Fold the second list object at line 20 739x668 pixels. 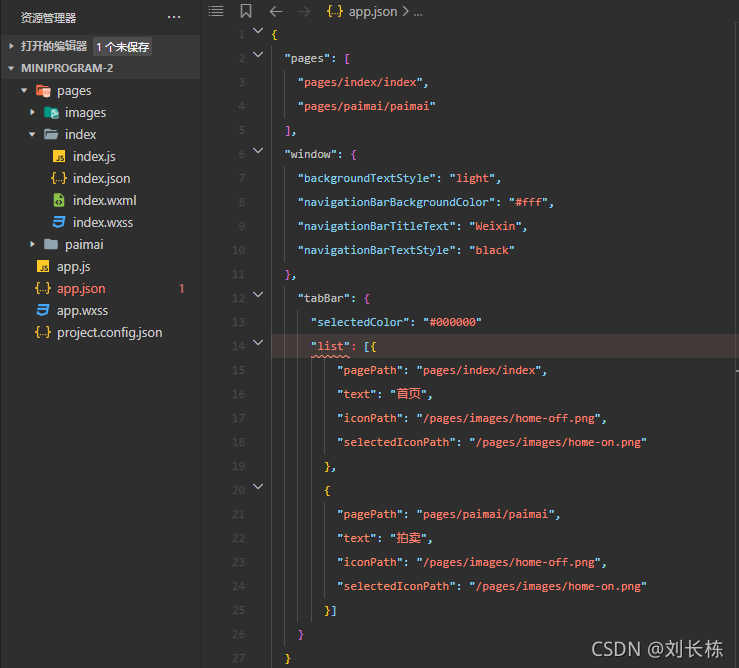pos(258,487)
